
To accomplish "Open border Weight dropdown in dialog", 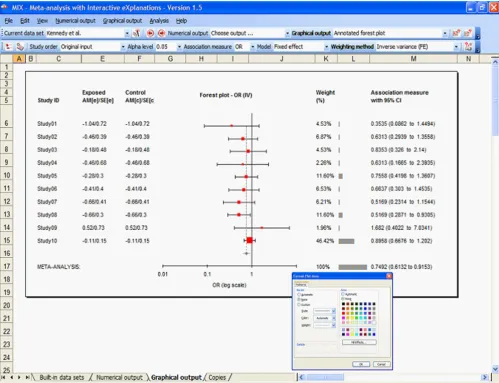I will click(334, 325).
